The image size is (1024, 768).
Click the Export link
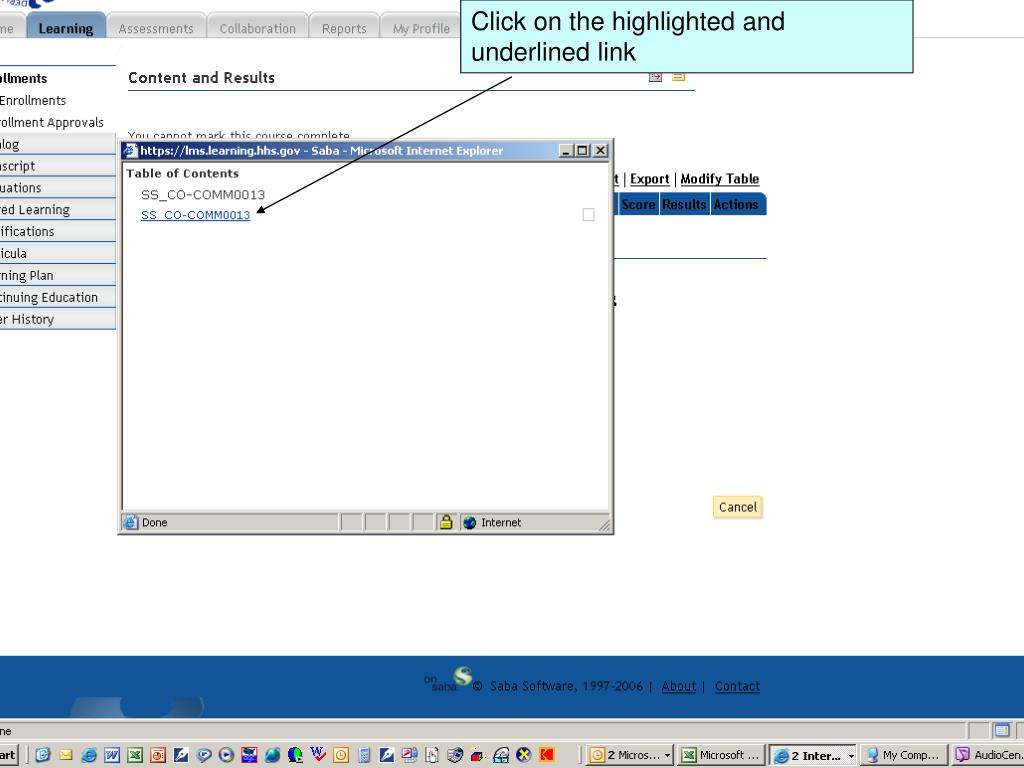coord(650,179)
